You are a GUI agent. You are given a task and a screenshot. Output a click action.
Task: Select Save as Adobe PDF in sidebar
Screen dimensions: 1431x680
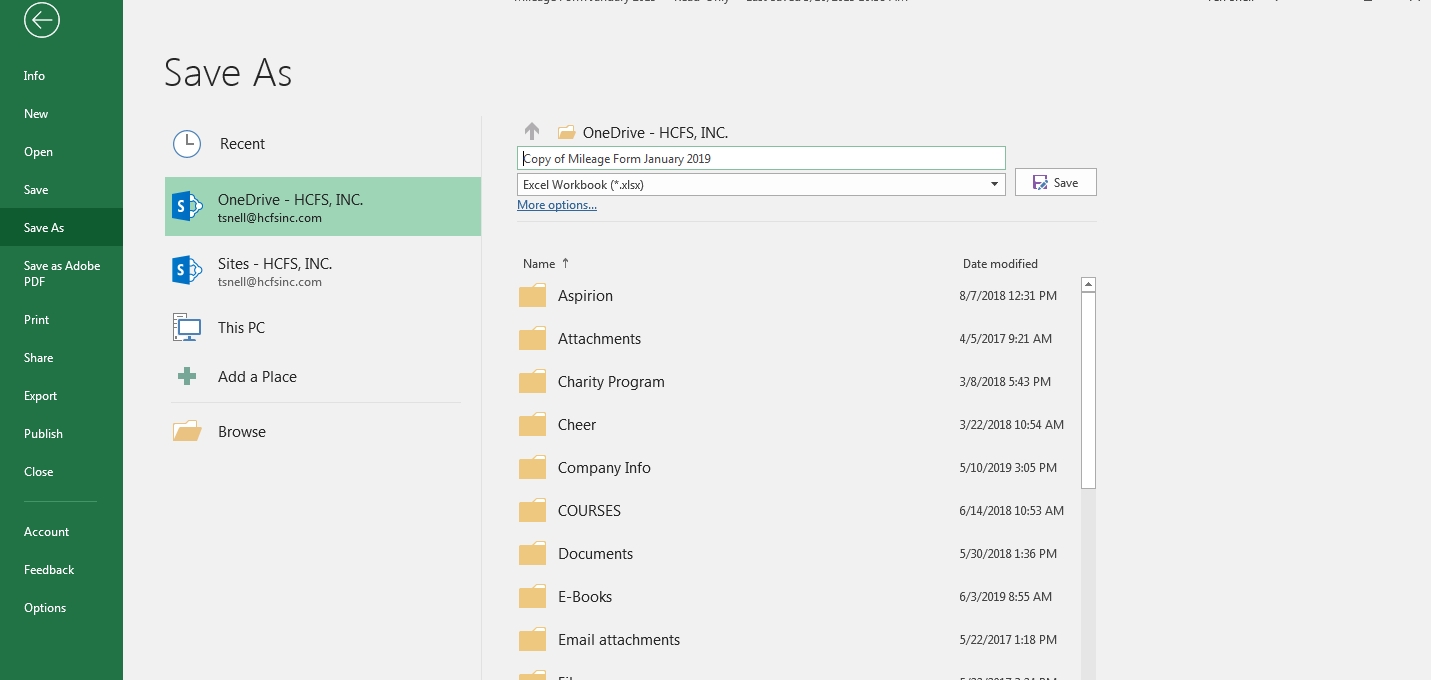pos(62,274)
